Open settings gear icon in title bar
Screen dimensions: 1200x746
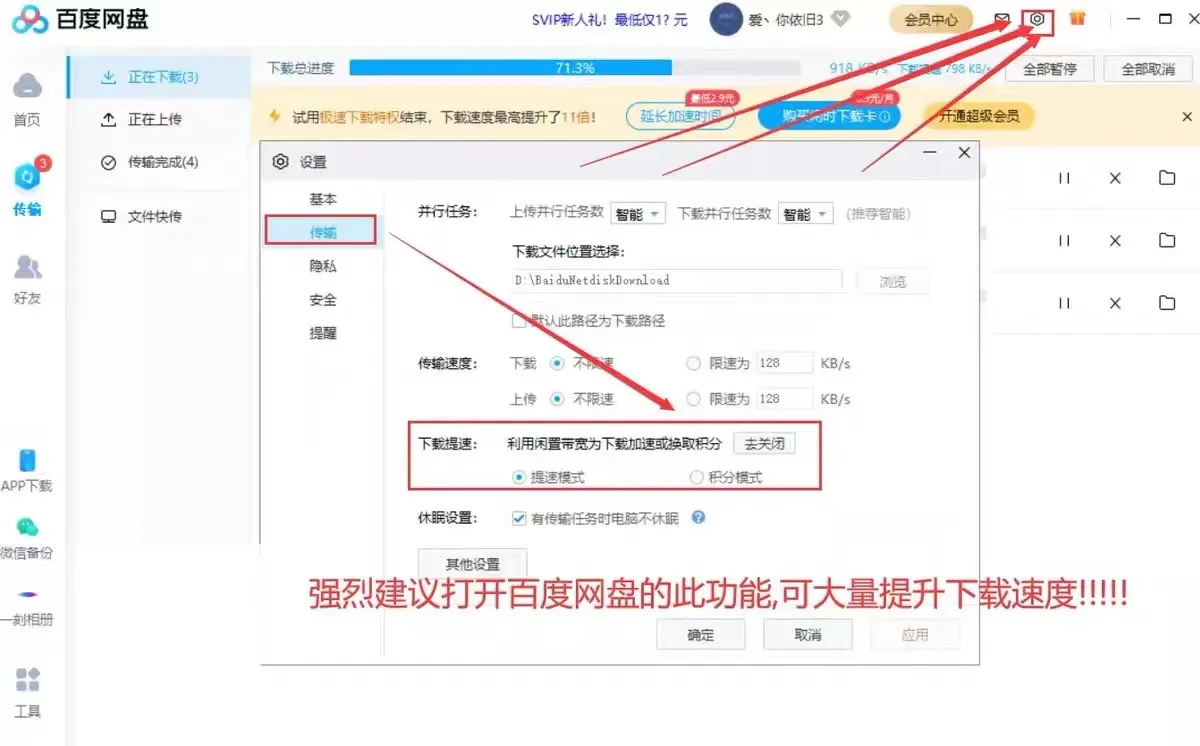click(x=1038, y=19)
